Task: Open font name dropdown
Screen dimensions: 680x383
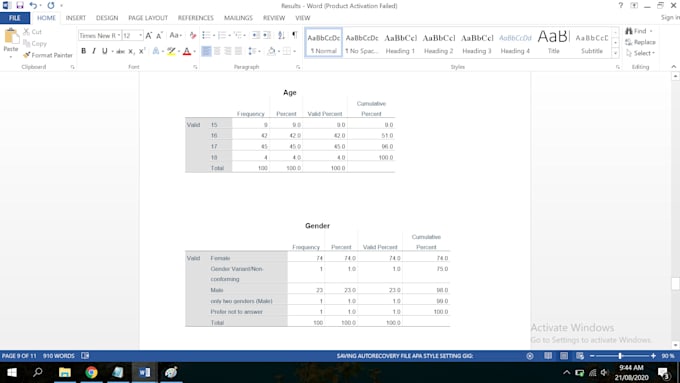Action: 119,36
